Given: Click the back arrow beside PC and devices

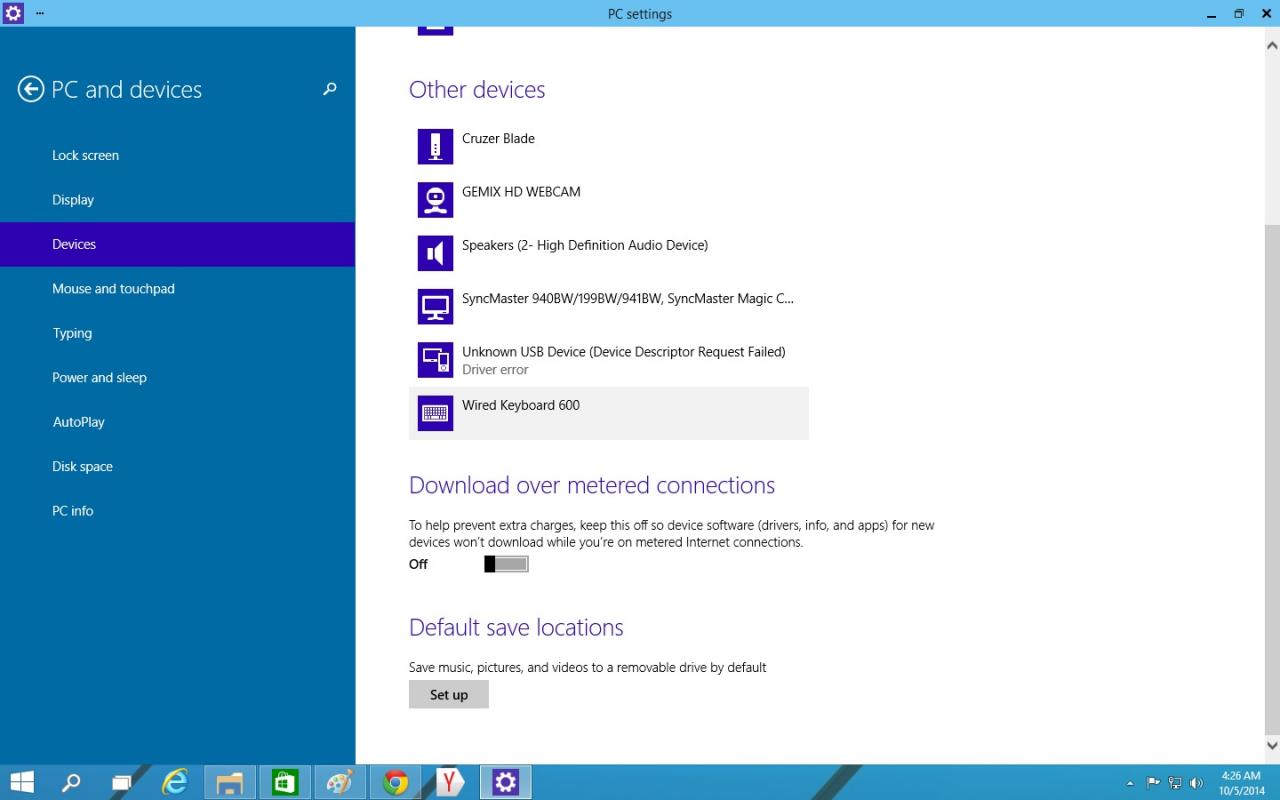Looking at the screenshot, I should point(31,89).
